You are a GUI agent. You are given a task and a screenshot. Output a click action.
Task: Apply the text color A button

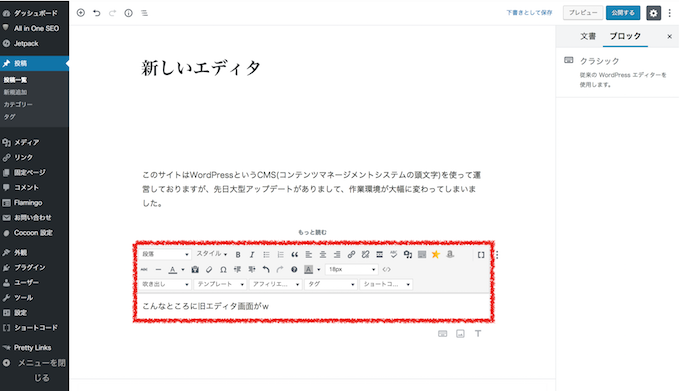173,270
